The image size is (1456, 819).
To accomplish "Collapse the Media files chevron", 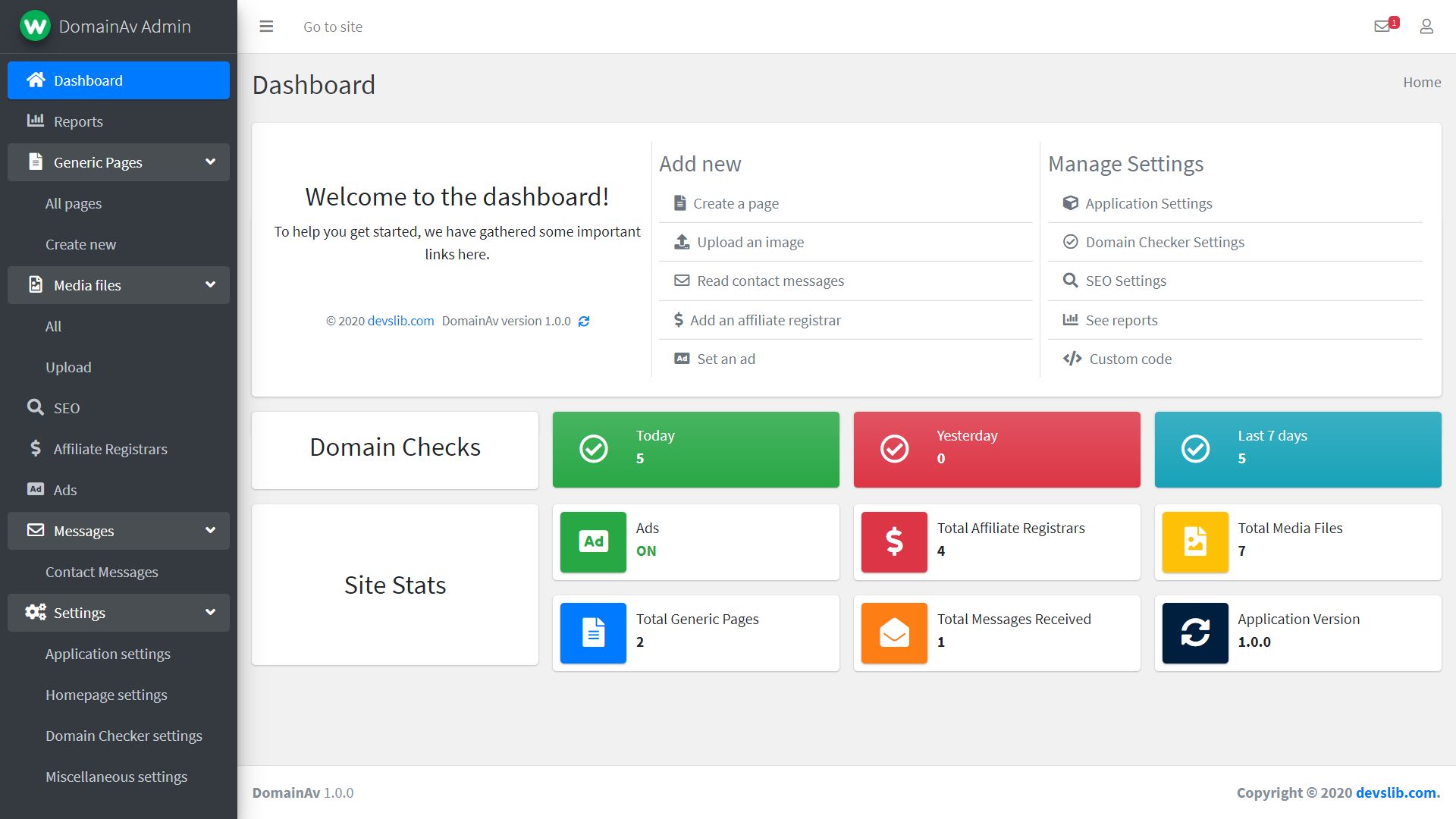I will [210, 285].
